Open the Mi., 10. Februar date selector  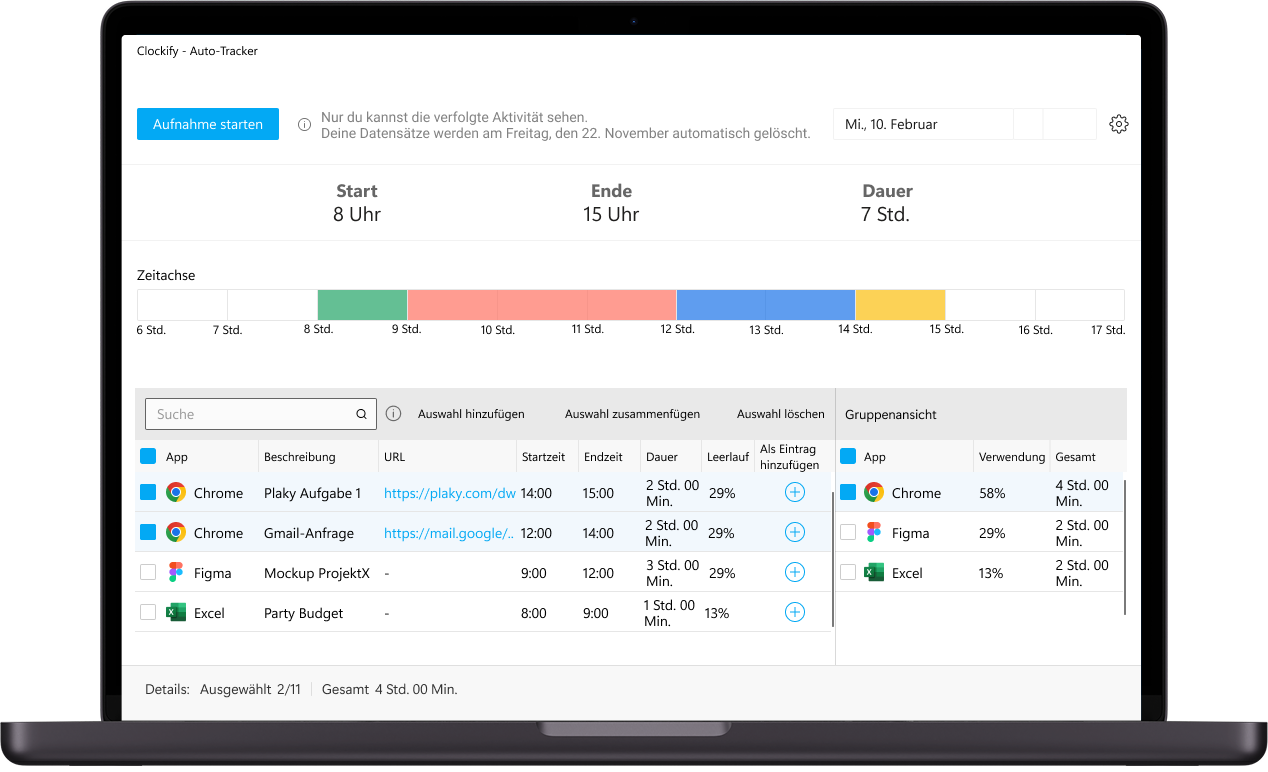pos(920,123)
